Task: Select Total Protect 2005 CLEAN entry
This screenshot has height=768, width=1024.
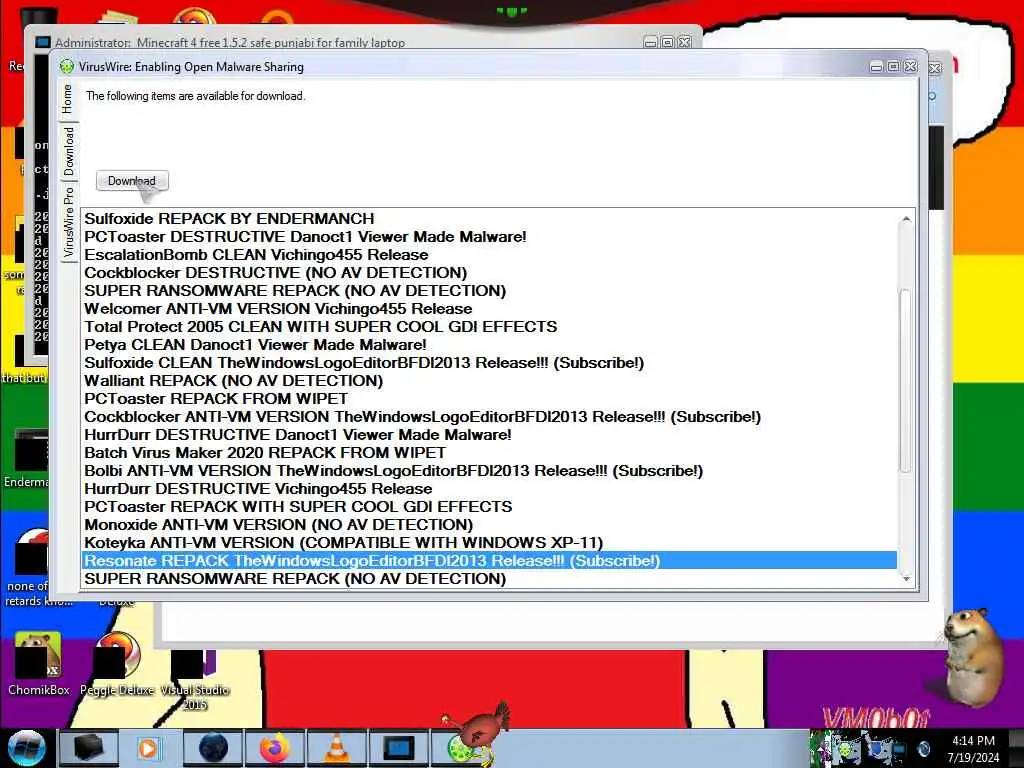Action: tap(490, 327)
